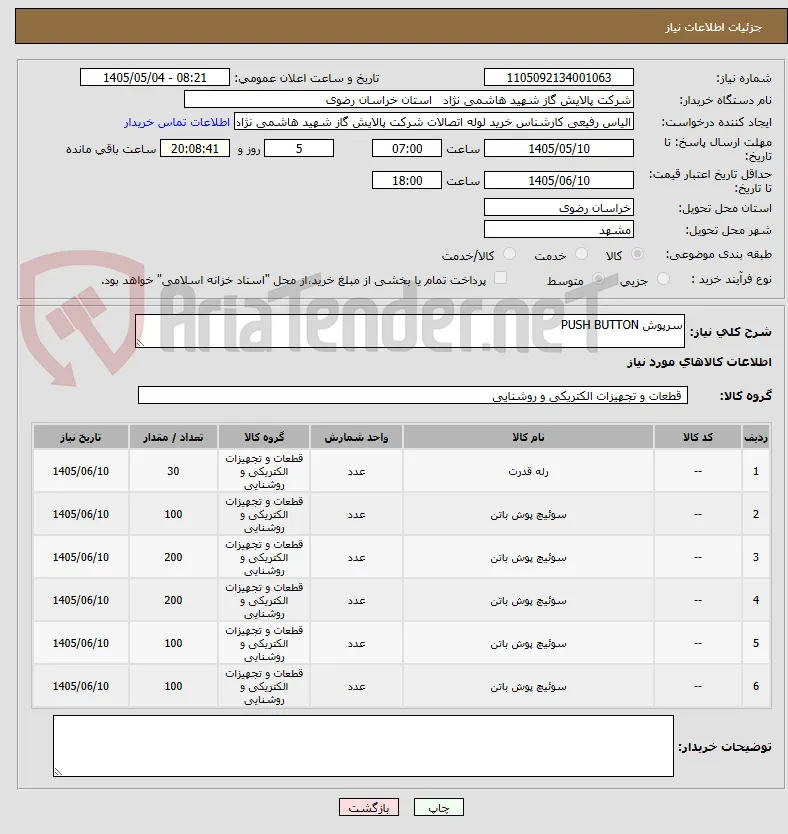Toggle the Islamic treasury payment checkbox
Viewport: 788px width, 834px height.
pyautogui.click(x=500, y=278)
